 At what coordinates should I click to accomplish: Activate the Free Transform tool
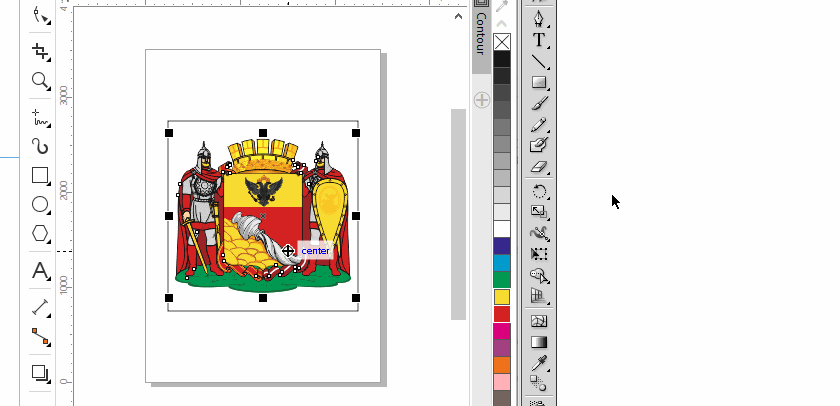click(x=539, y=254)
